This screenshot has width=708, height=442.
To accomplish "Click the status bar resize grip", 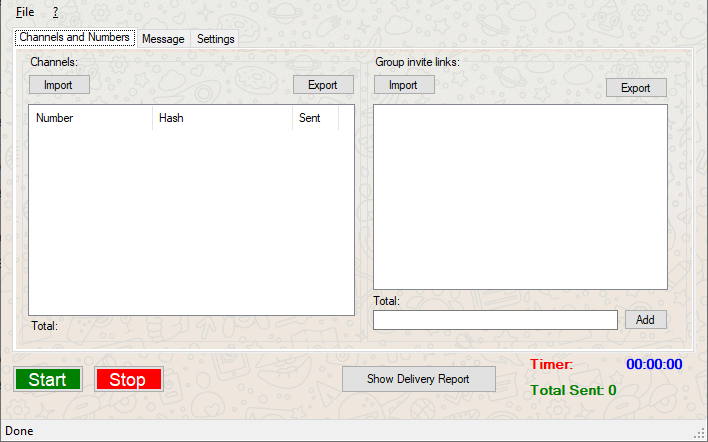I will pos(699,432).
